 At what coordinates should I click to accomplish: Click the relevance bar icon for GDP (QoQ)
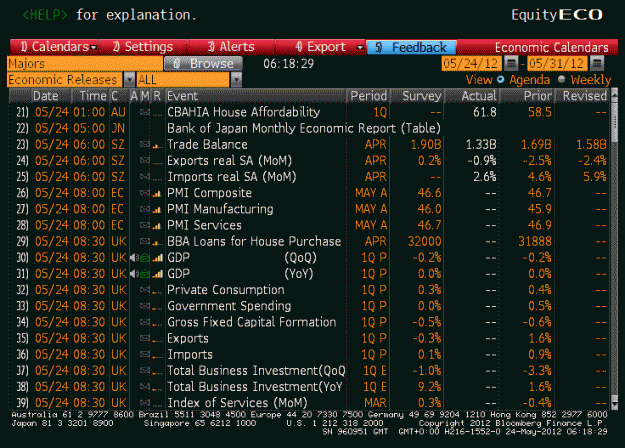(x=157, y=258)
